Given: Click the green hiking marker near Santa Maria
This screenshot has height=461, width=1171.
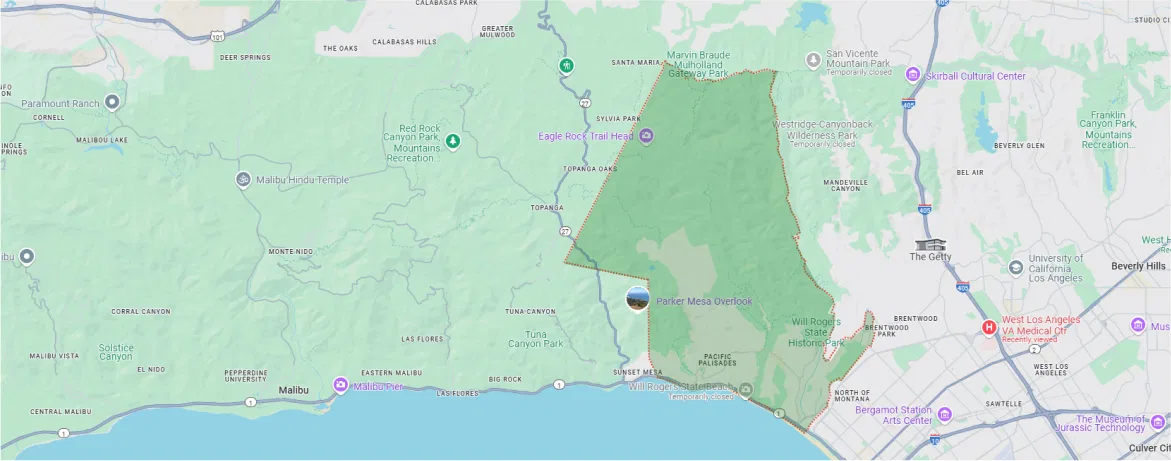Looking at the screenshot, I should coord(566,66).
